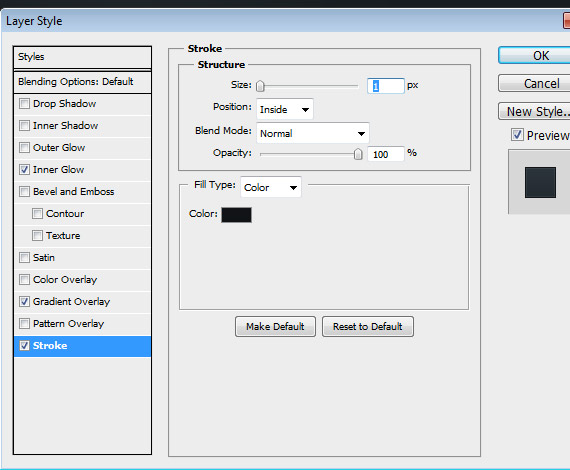The image size is (570, 470).
Task: Enable the Outer Glow checkbox
Action: (x=24, y=148)
